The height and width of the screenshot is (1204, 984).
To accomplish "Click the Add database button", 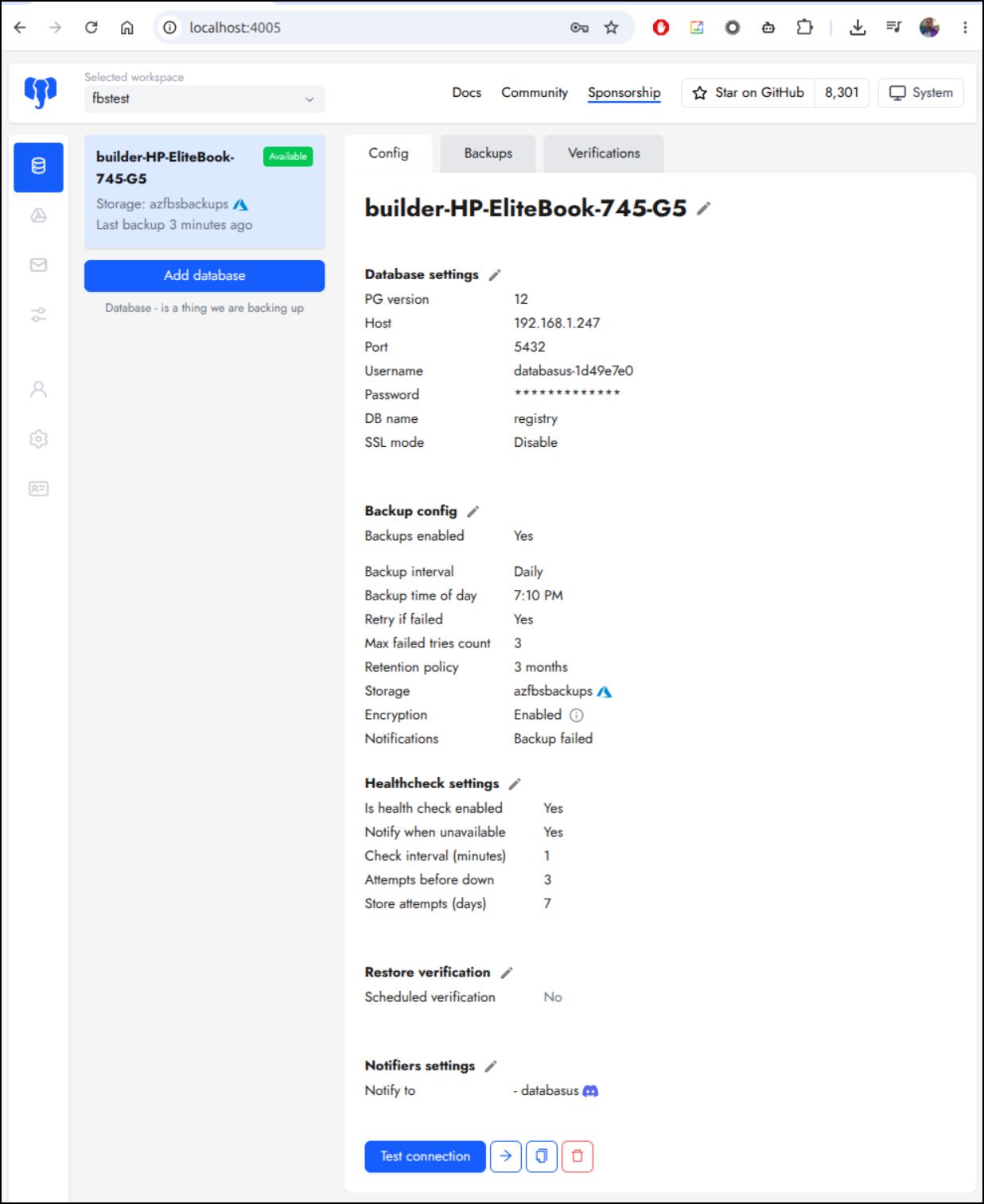I will click(x=204, y=276).
